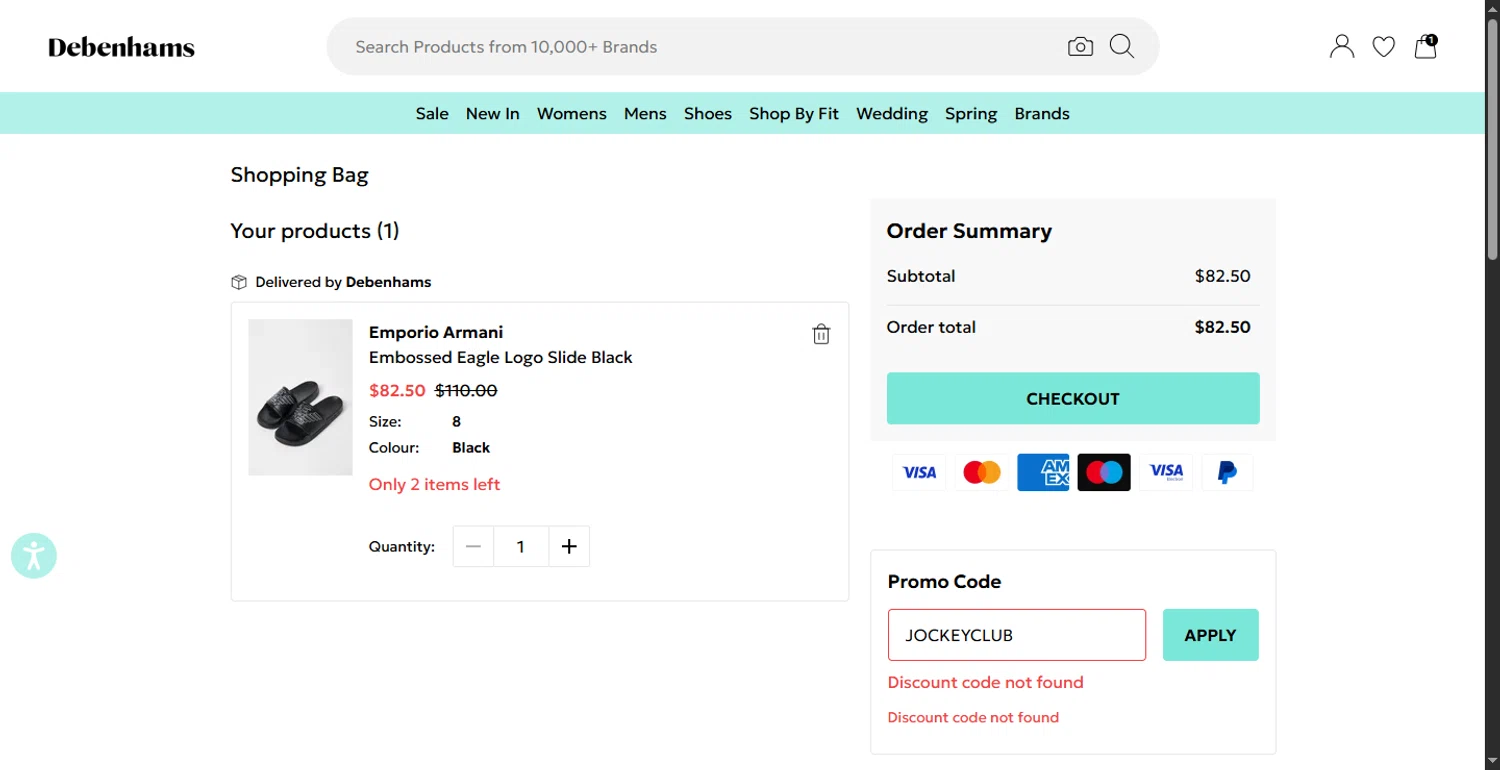Open the Emporio Armani brand link
The image size is (1500, 770).
point(436,332)
